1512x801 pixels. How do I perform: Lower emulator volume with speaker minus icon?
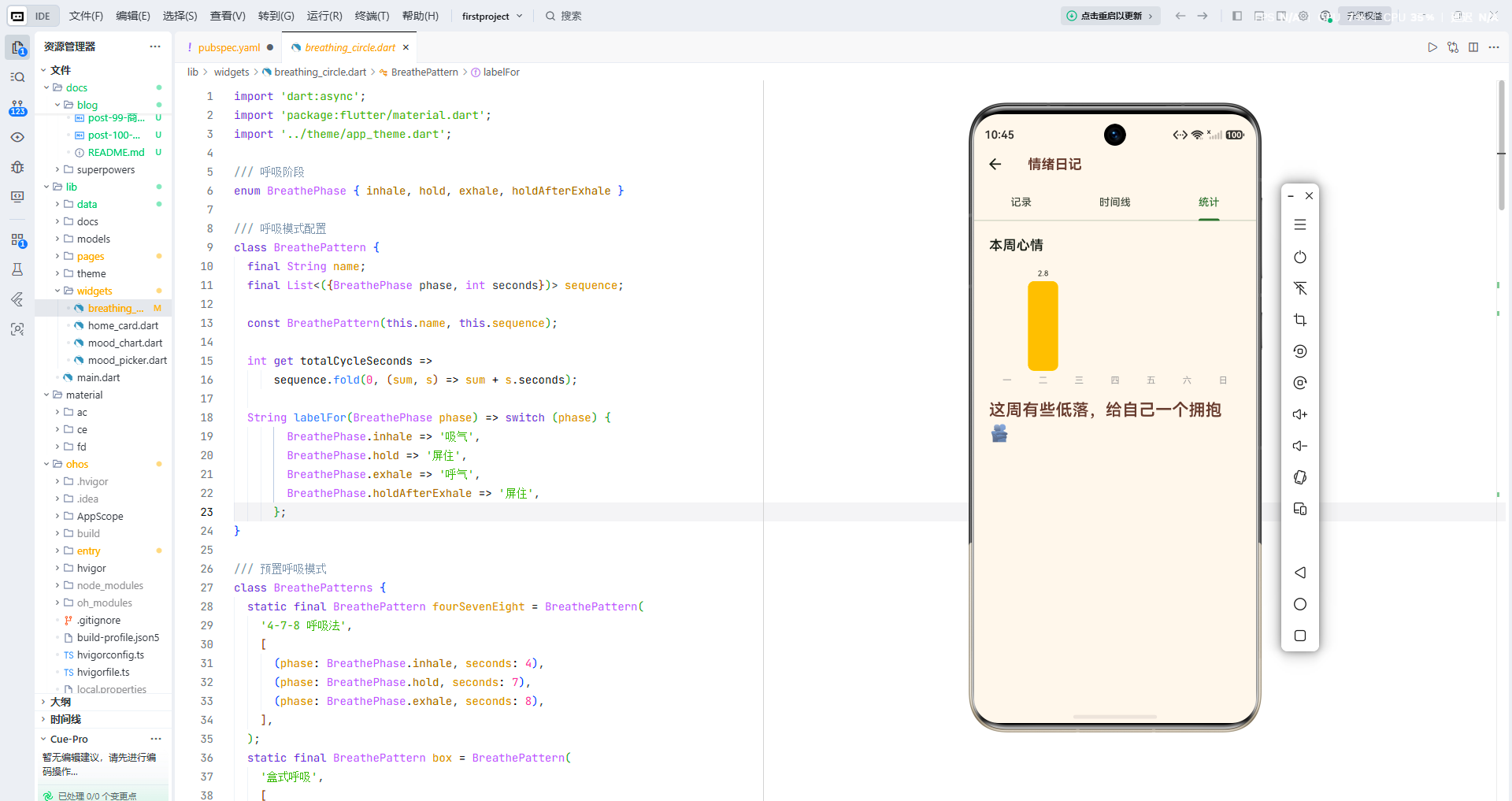pyautogui.click(x=1300, y=446)
